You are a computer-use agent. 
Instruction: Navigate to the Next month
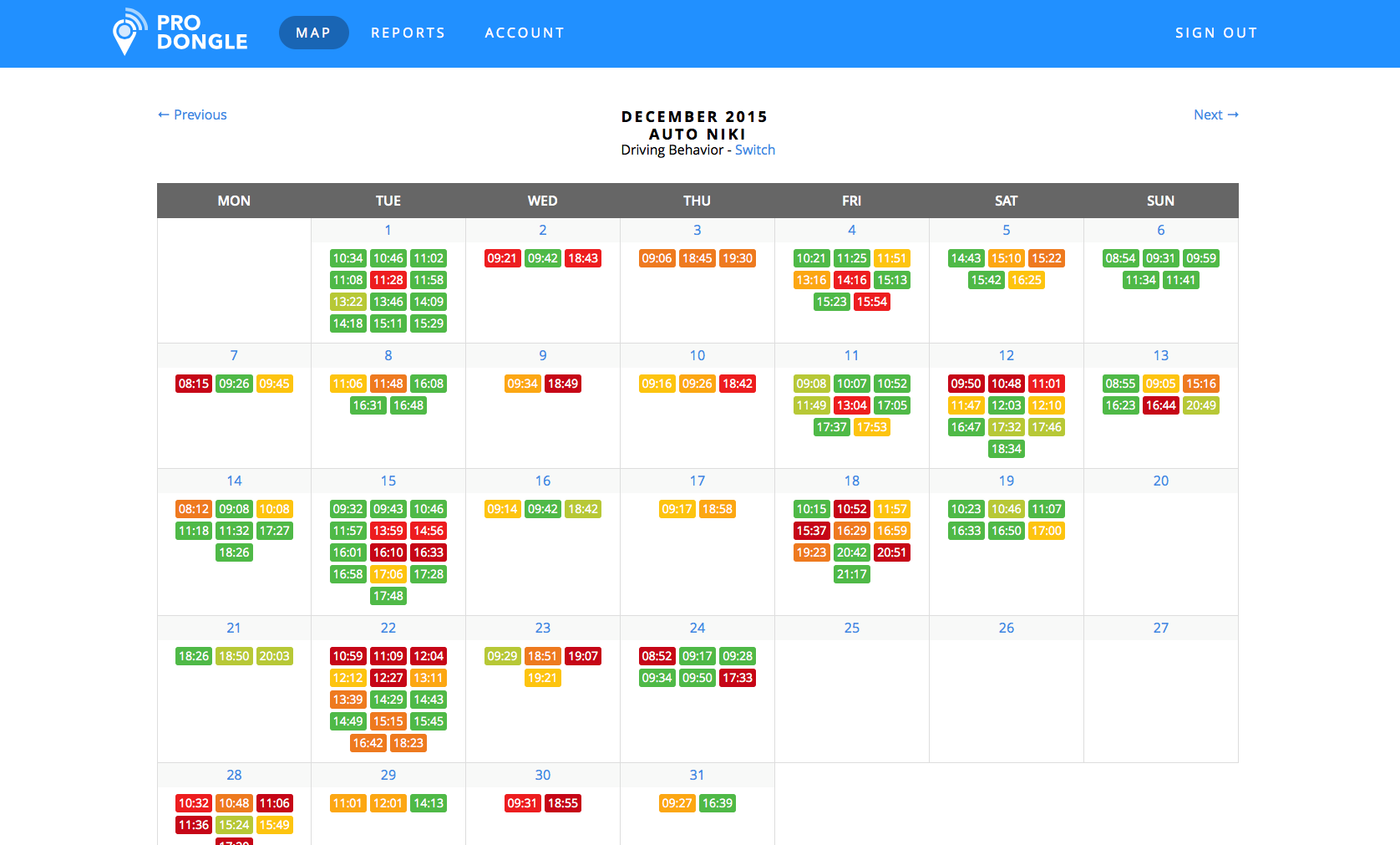pyautogui.click(x=1215, y=115)
